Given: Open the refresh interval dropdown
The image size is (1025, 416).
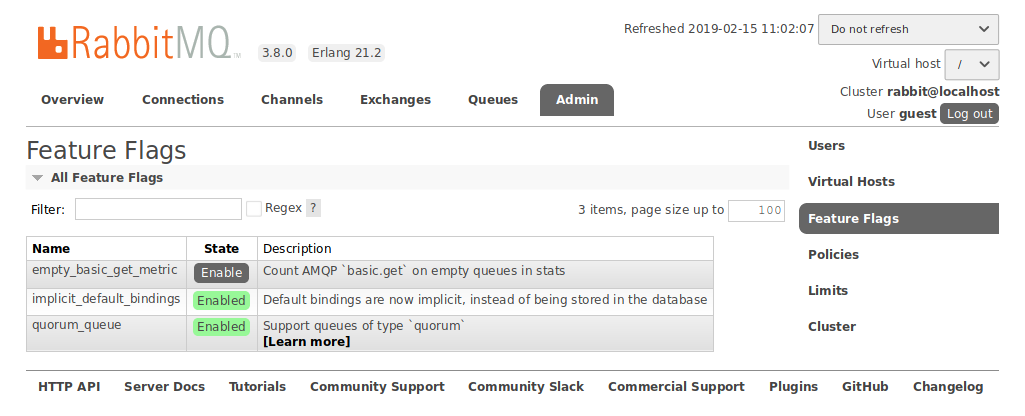Looking at the screenshot, I should [907, 29].
